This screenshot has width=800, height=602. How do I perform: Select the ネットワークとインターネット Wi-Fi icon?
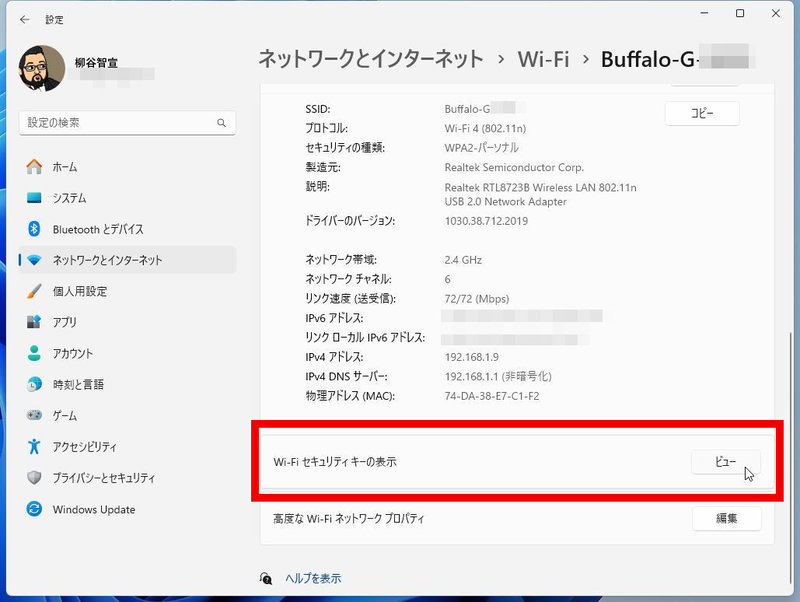34,260
